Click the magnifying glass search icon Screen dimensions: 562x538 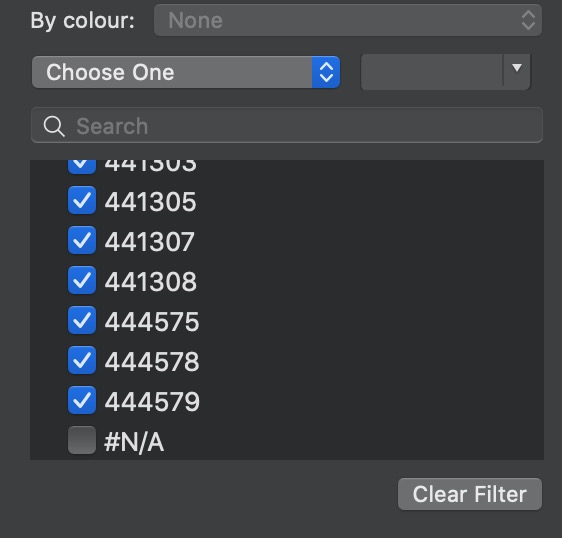[54, 126]
